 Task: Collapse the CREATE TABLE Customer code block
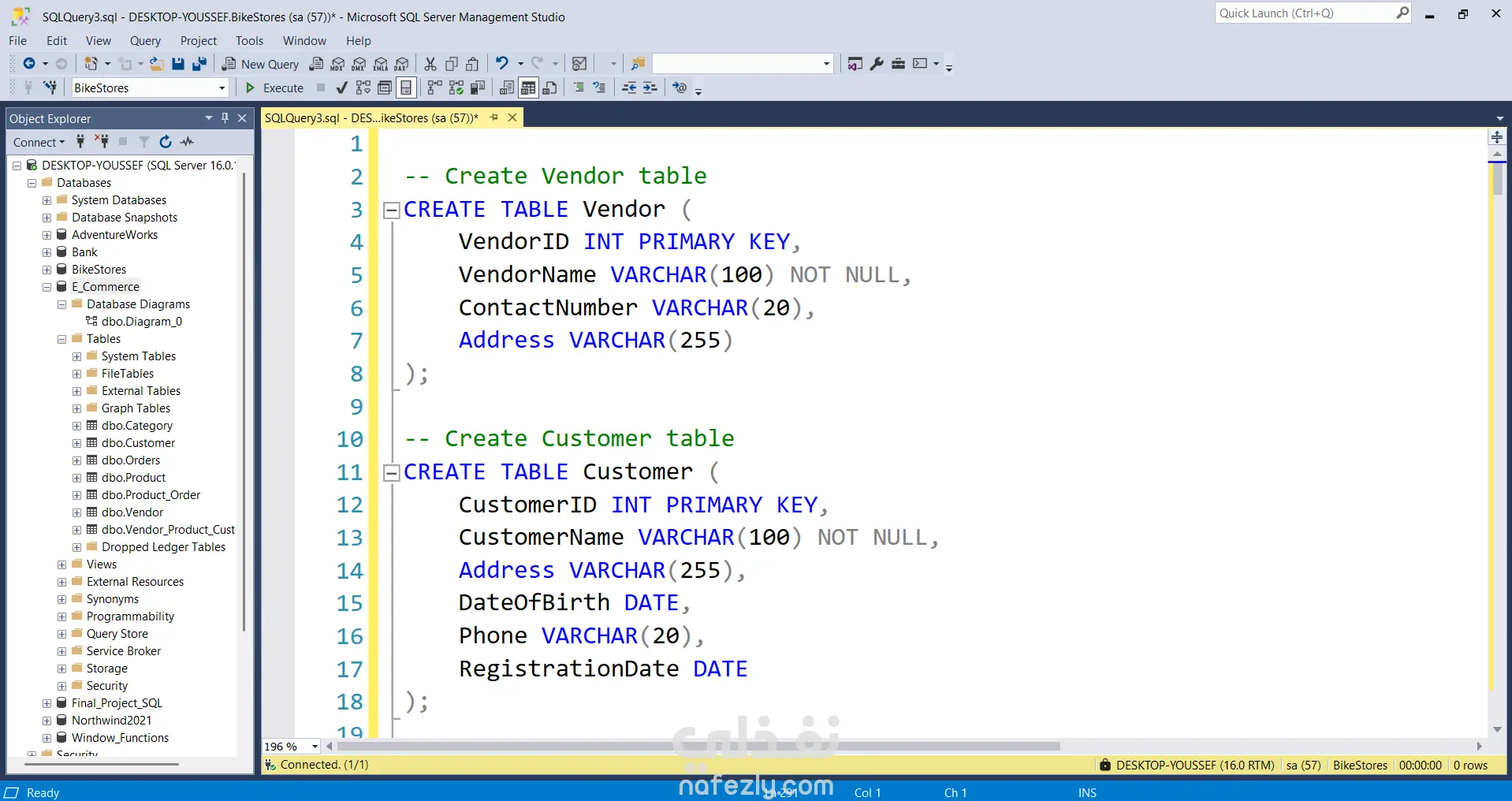(x=391, y=472)
